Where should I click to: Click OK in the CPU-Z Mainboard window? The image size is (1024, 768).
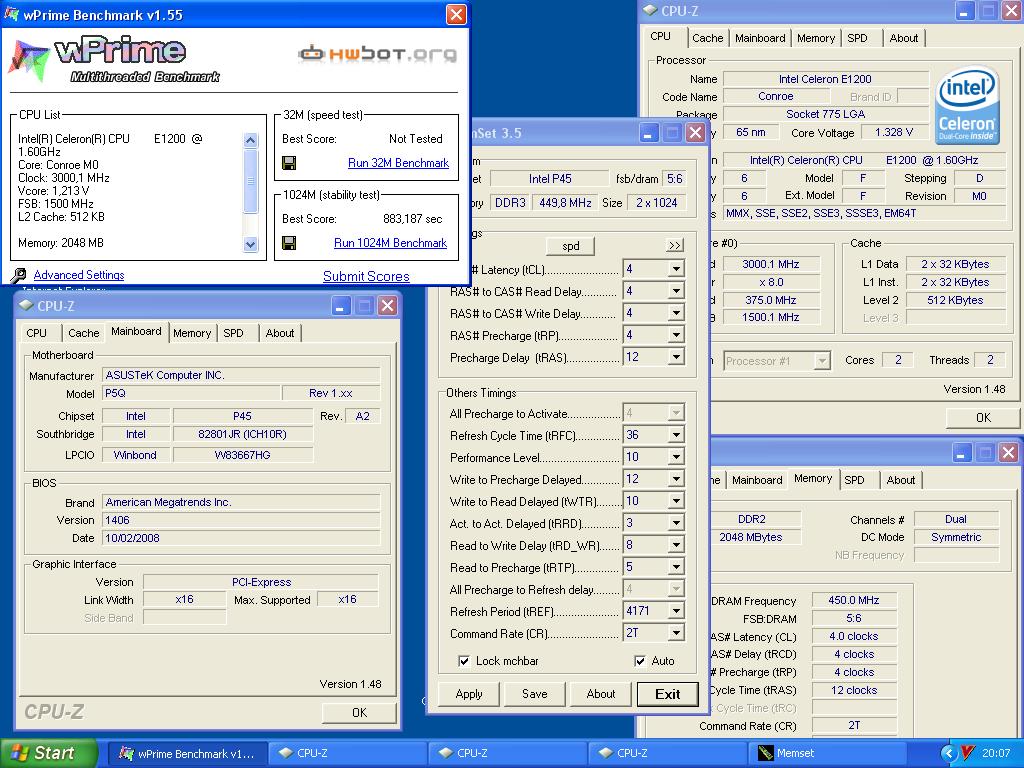pos(360,712)
